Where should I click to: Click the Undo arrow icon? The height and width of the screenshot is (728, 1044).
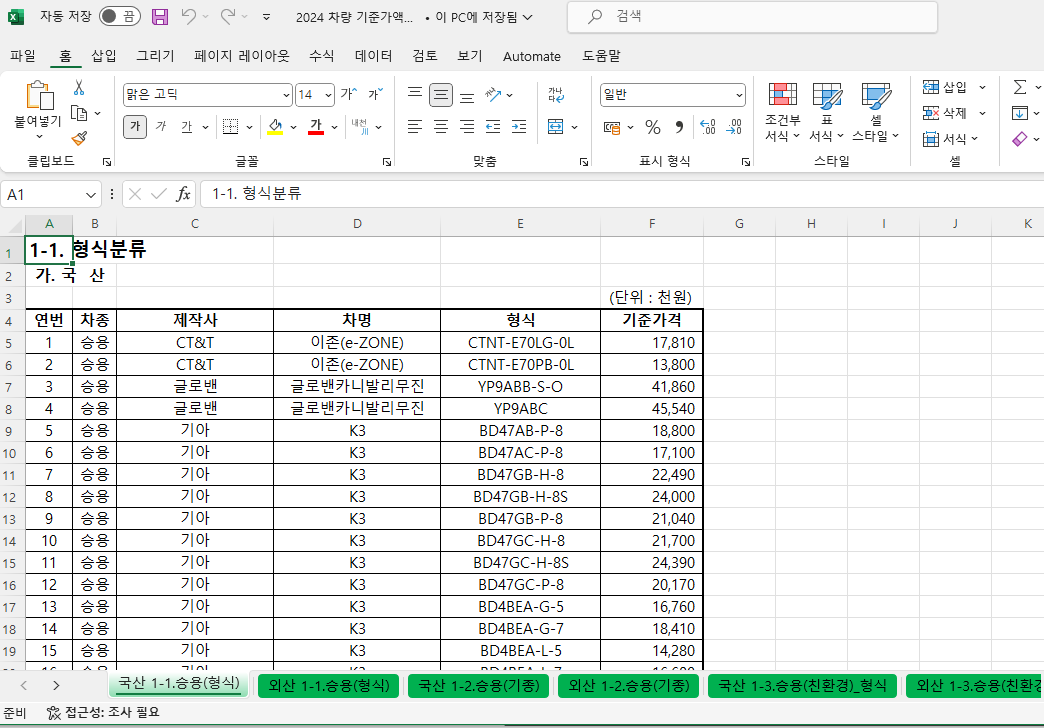[x=188, y=17]
